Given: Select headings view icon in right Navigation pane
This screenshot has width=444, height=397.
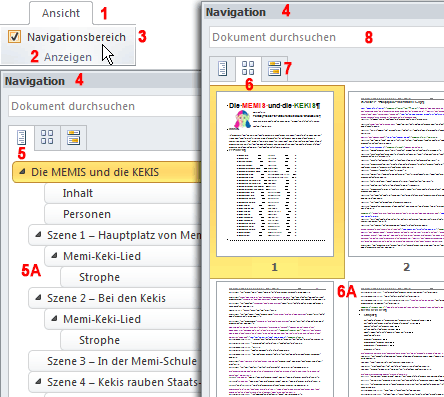Looking at the screenshot, I should (x=222, y=68).
